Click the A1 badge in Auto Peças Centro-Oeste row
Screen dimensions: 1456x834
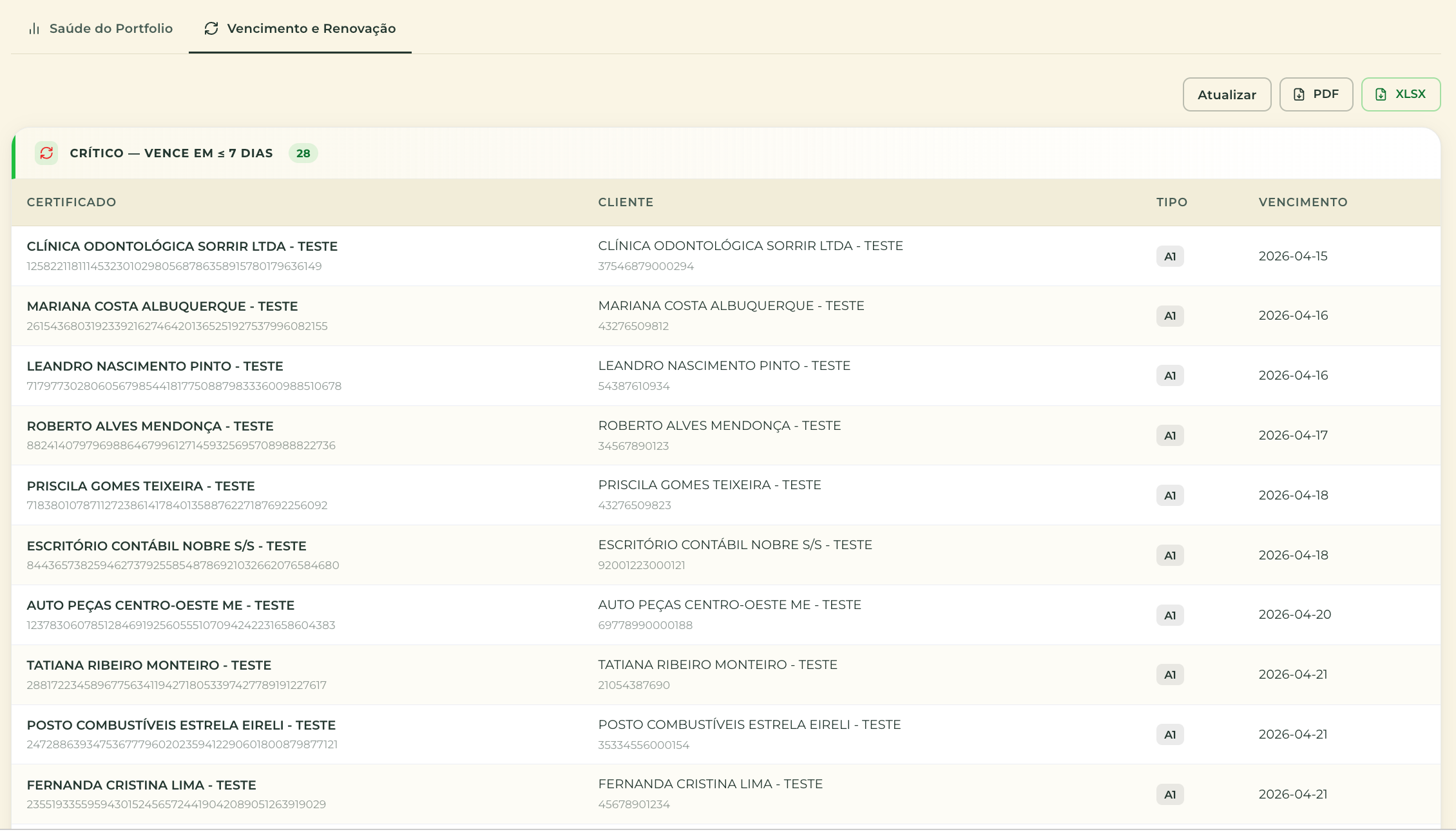pos(1170,616)
